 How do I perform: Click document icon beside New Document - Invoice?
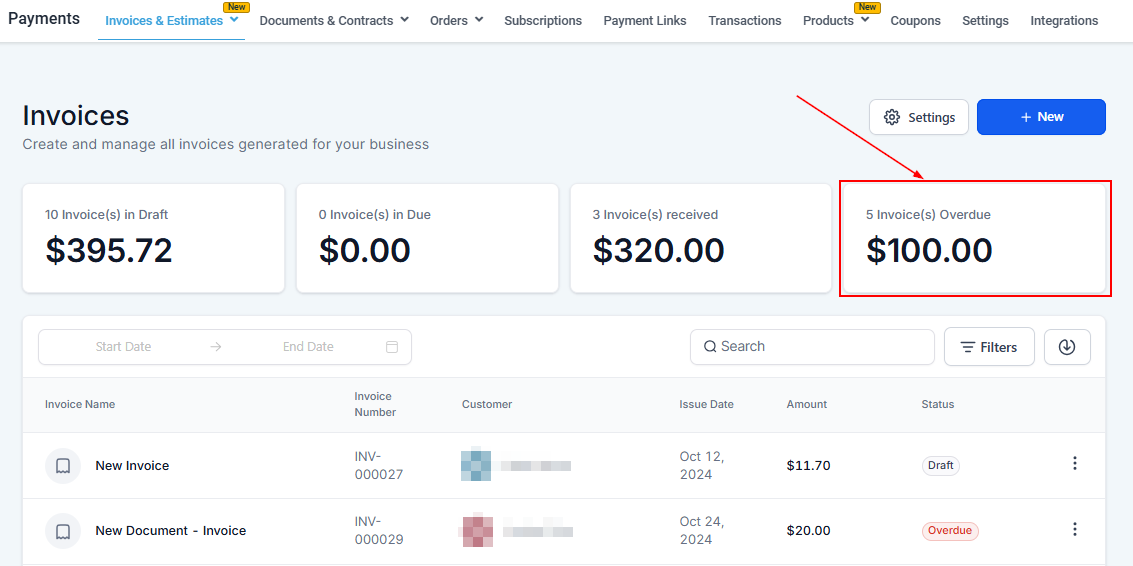pyautogui.click(x=63, y=531)
